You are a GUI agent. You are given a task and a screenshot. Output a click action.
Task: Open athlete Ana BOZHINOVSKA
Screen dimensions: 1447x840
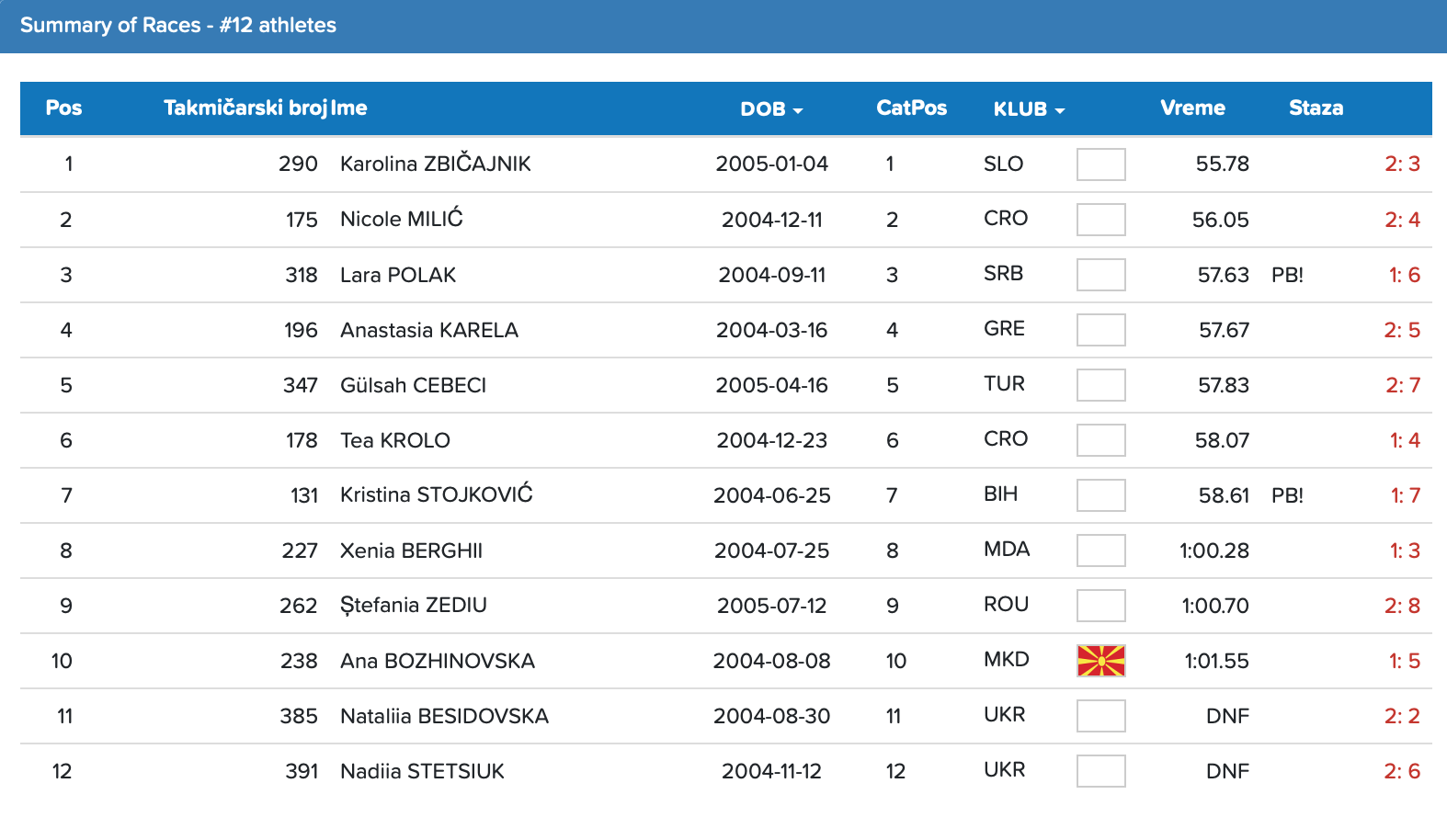pos(437,661)
